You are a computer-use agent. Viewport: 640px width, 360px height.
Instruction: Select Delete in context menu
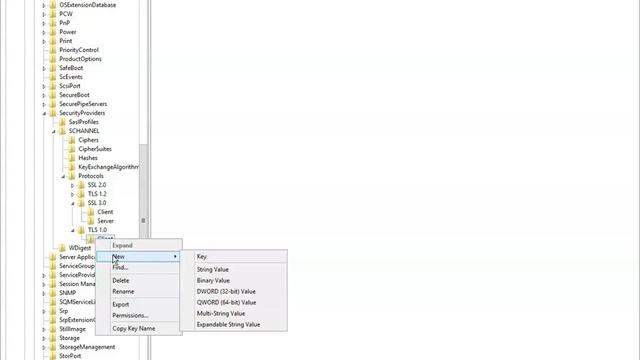pos(139,280)
